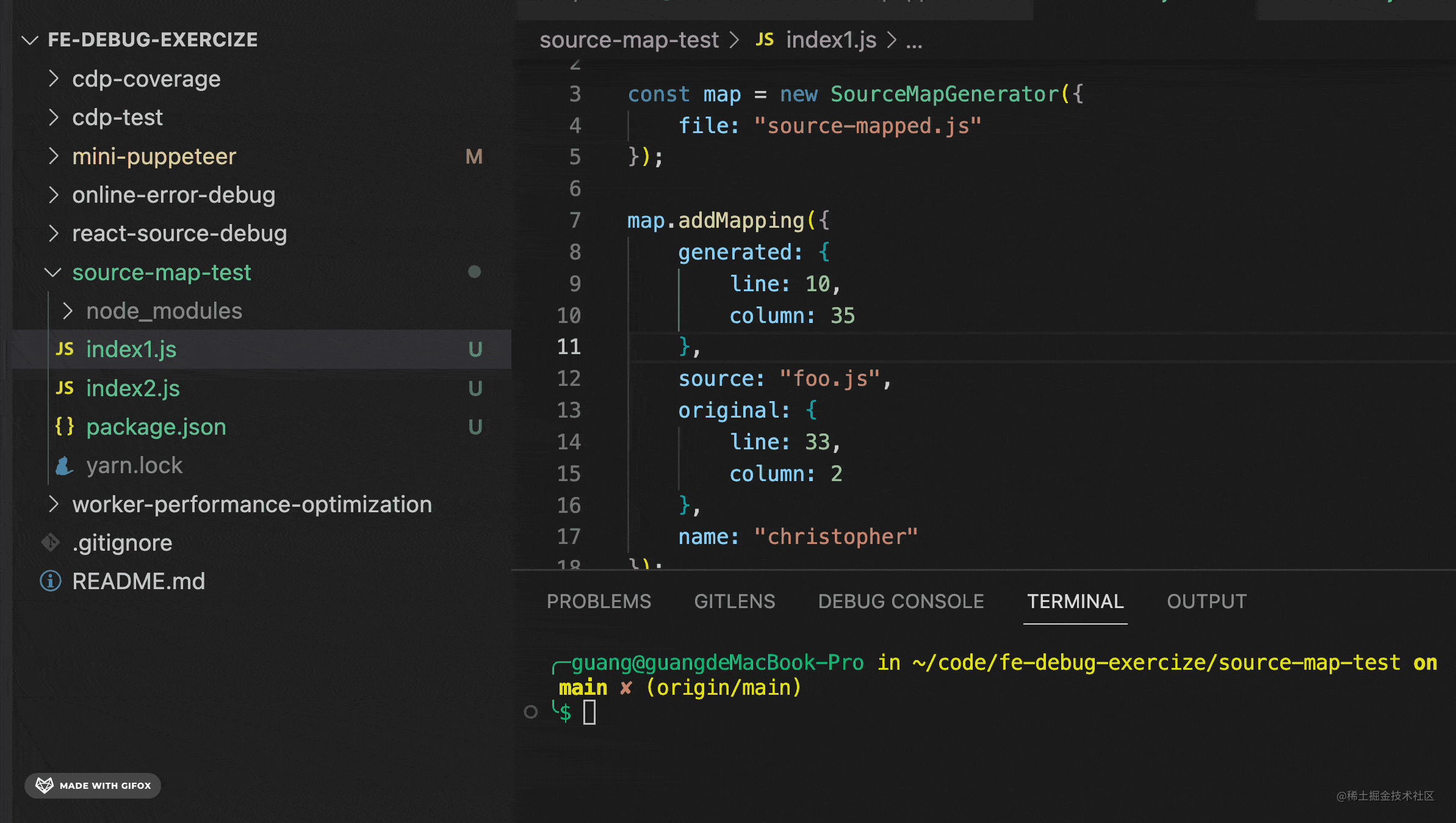Expand the mini-puppeteer folder chevron
This screenshot has width=1456, height=823.
point(54,156)
